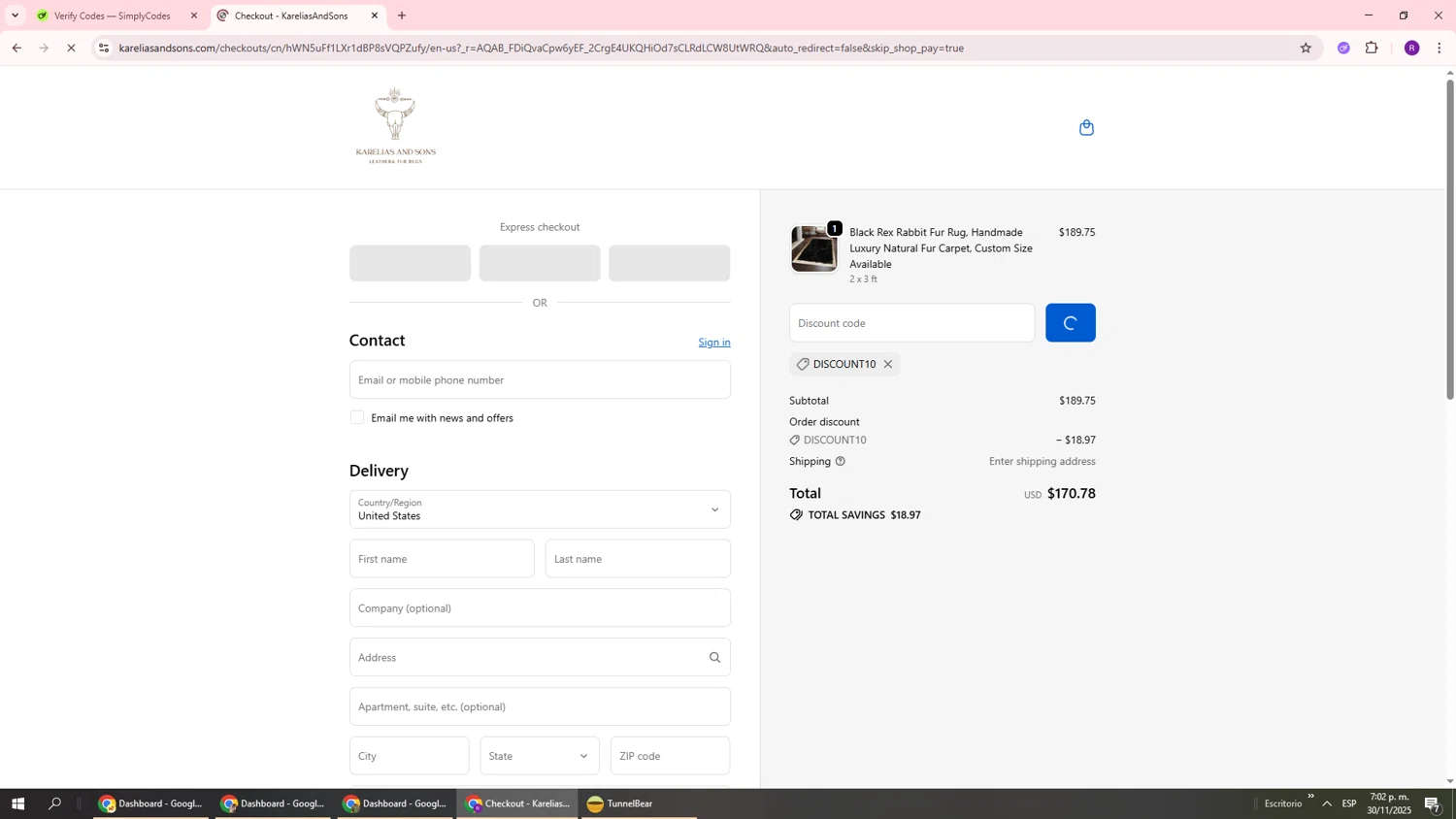
Task: Expand State dropdown
Action: pyautogui.click(x=540, y=756)
